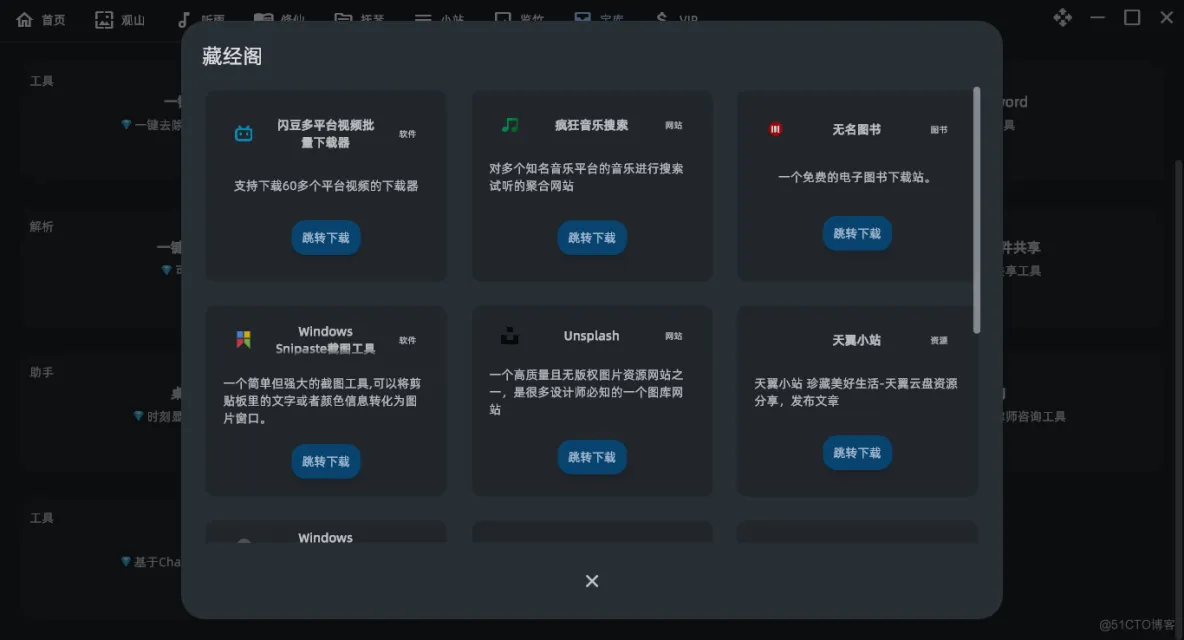Click the 网站 tag on the Unsplash card
Viewport: 1184px width, 640px height.
[674, 336]
